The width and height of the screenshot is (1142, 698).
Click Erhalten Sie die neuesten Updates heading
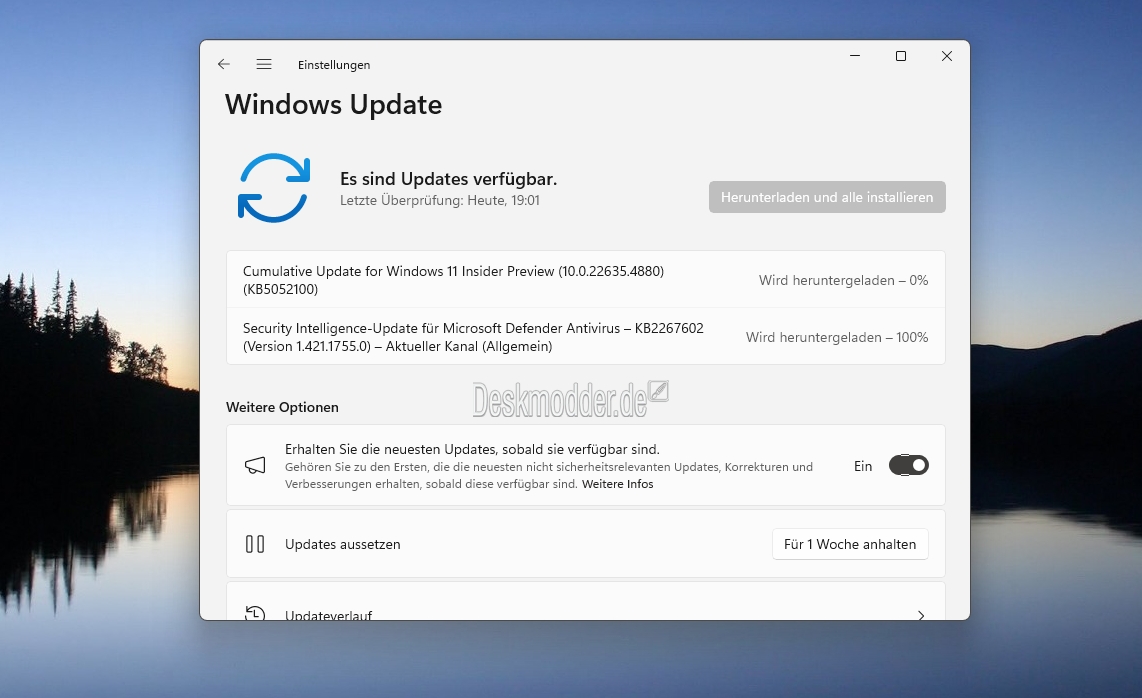472,450
